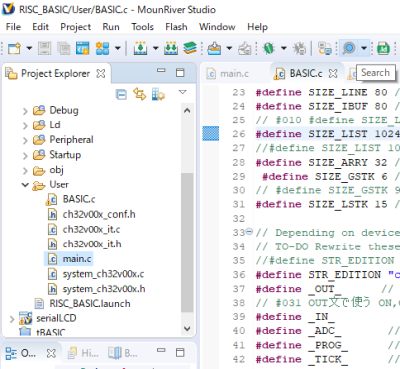Expand the Startup folder
The image size is (400, 369).
[25, 155]
